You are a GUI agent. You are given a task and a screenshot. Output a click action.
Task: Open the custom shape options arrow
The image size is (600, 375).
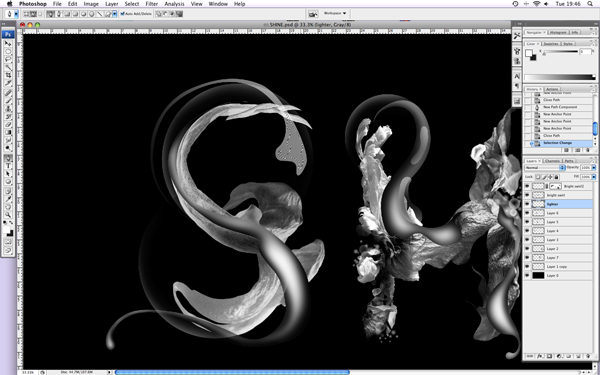(114, 14)
